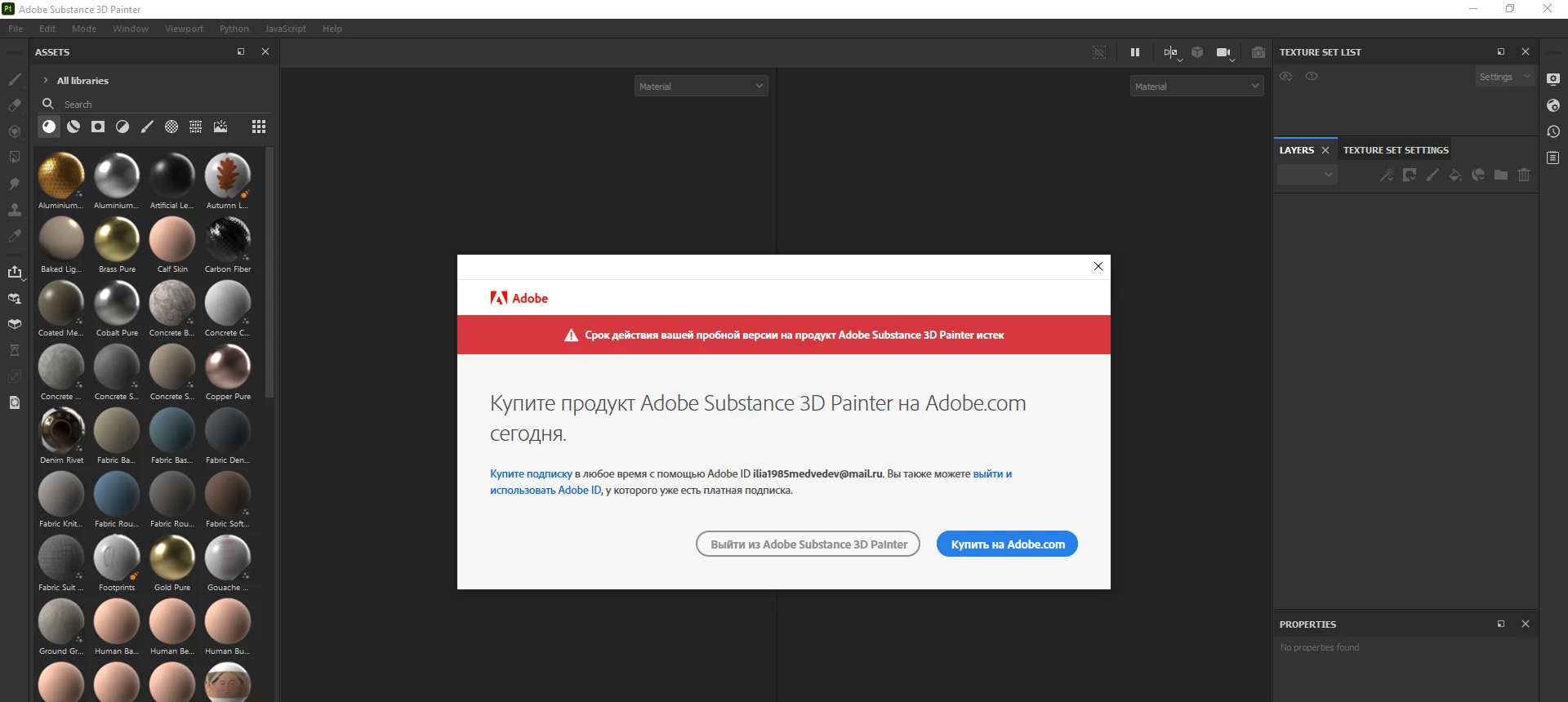Screen dimensions: 1568x702
Task: Filter assets by Alphas
Action: (x=171, y=127)
